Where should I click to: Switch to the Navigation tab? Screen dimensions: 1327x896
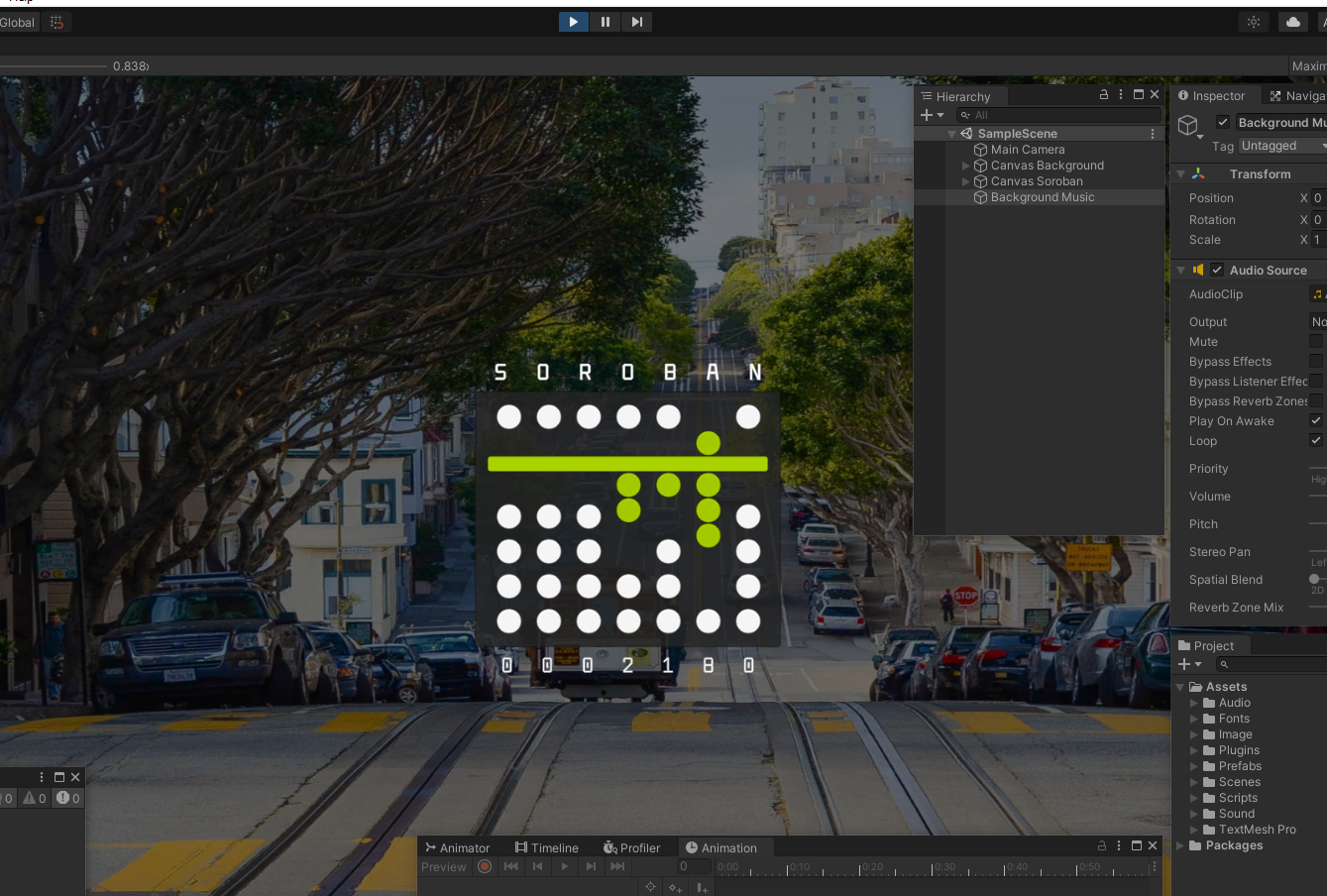pyautogui.click(x=1296, y=96)
